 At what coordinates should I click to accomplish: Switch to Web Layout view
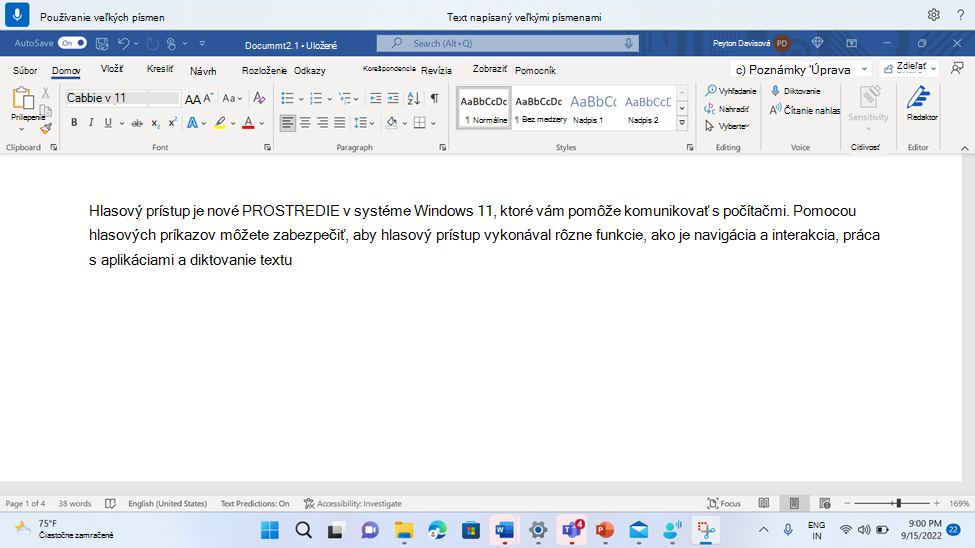(825, 503)
